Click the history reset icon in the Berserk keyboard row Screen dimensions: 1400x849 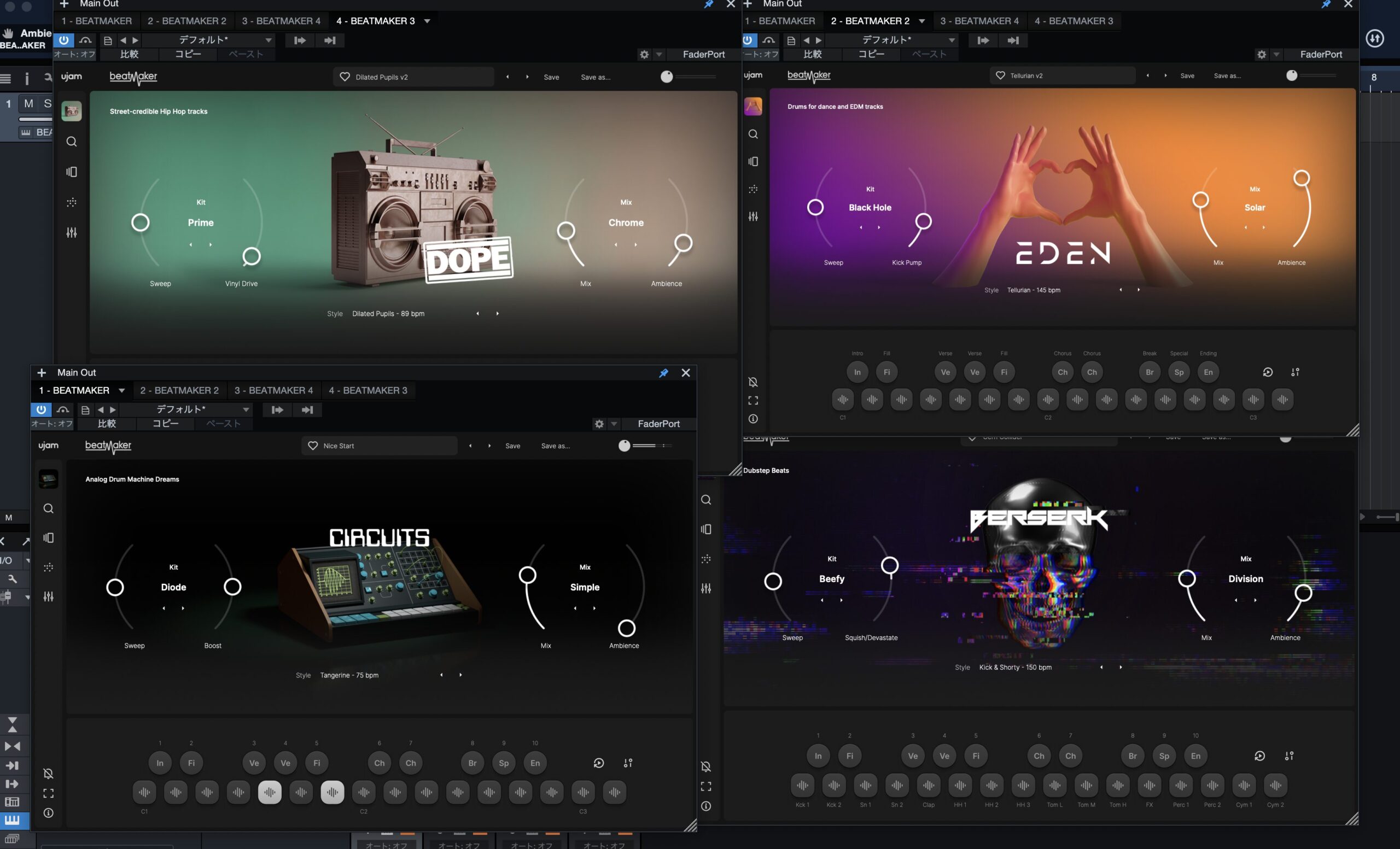coord(1259,756)
